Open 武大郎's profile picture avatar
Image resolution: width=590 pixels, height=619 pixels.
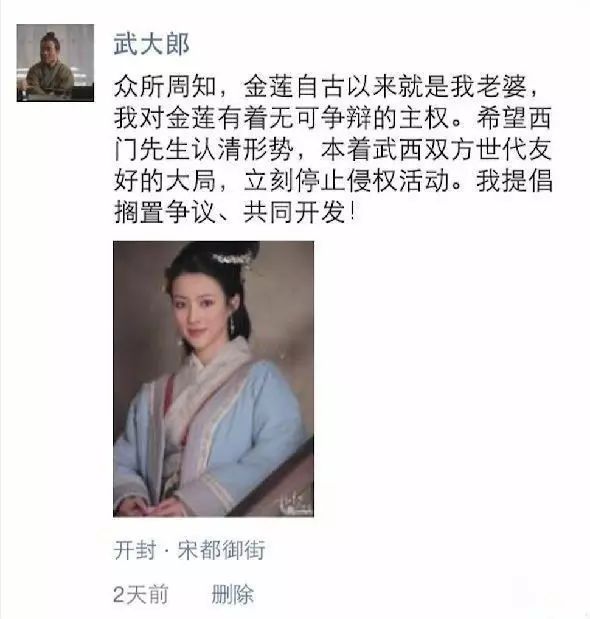tap(55, 63)
